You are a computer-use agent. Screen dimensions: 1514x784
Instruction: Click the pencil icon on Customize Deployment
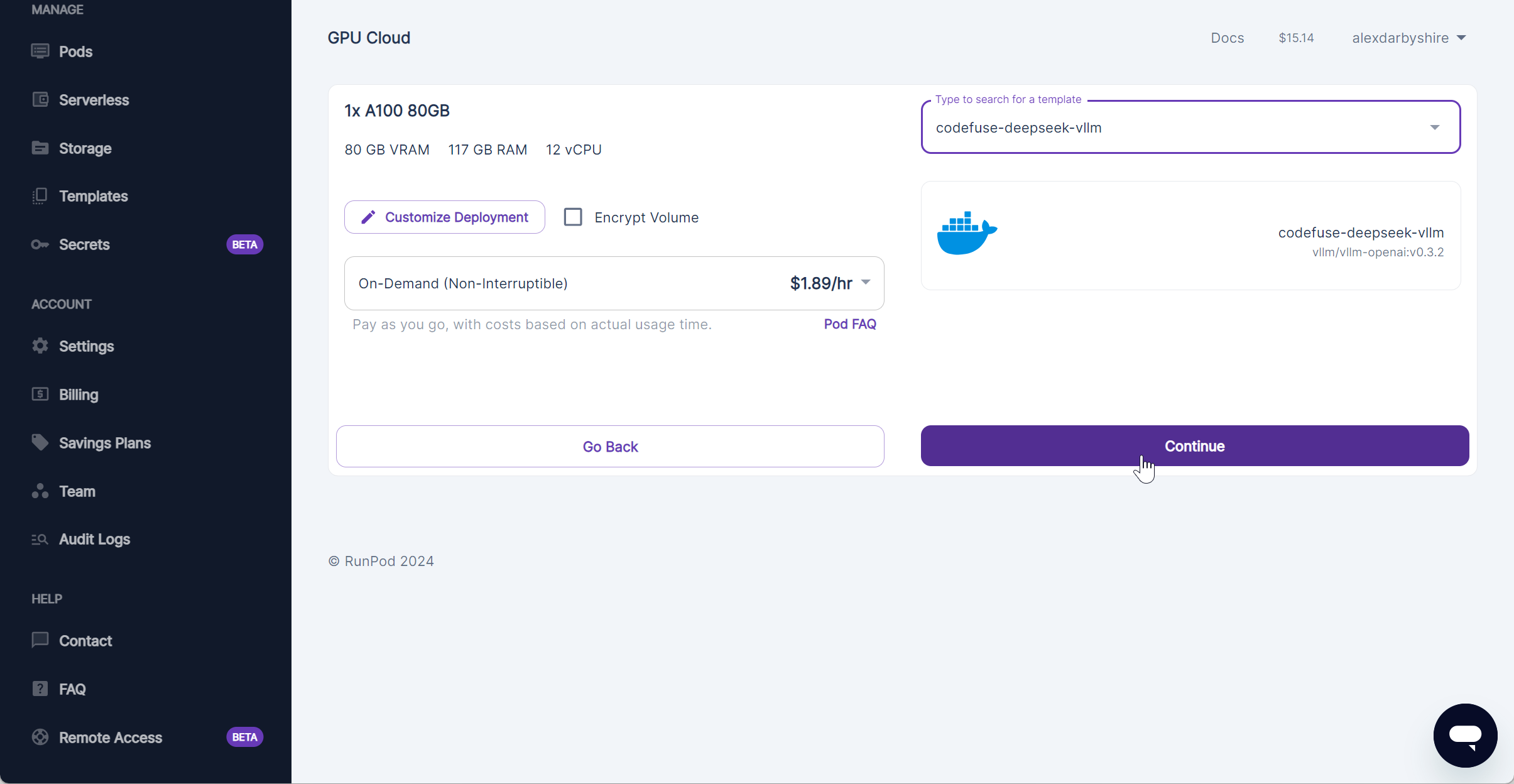click(x=368, y=217)
